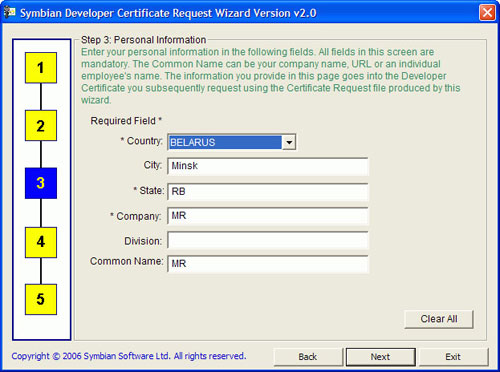Select the step 5 yellow box
500x372 pixels.
point(41,299)
